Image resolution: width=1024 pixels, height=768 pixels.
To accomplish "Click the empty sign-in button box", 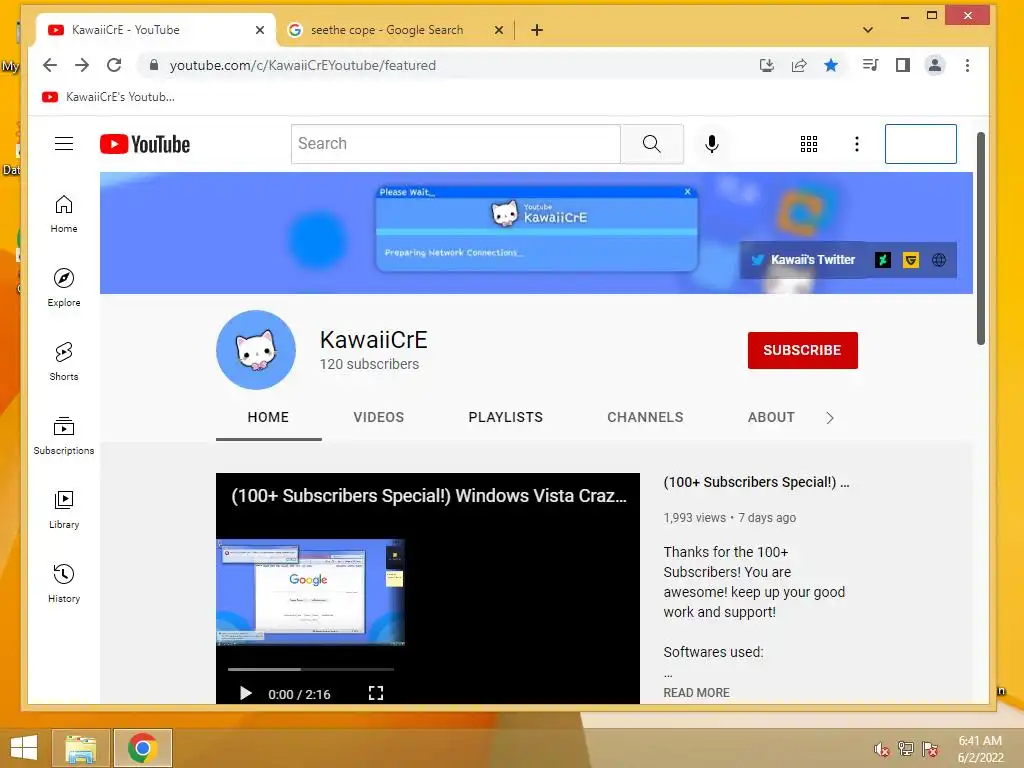I will tap(921, 144).
